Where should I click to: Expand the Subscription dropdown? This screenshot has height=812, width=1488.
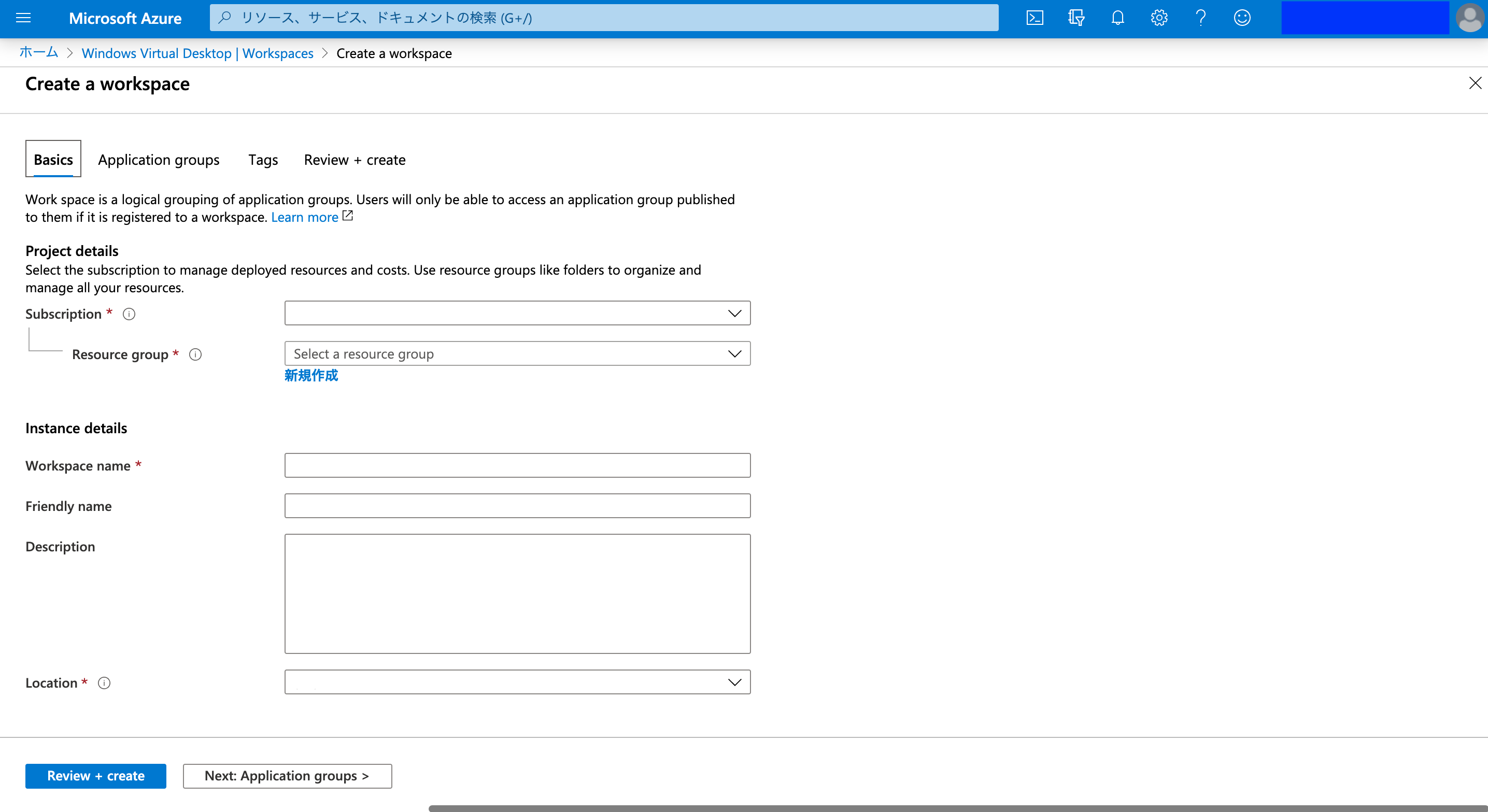click(517, 313)
